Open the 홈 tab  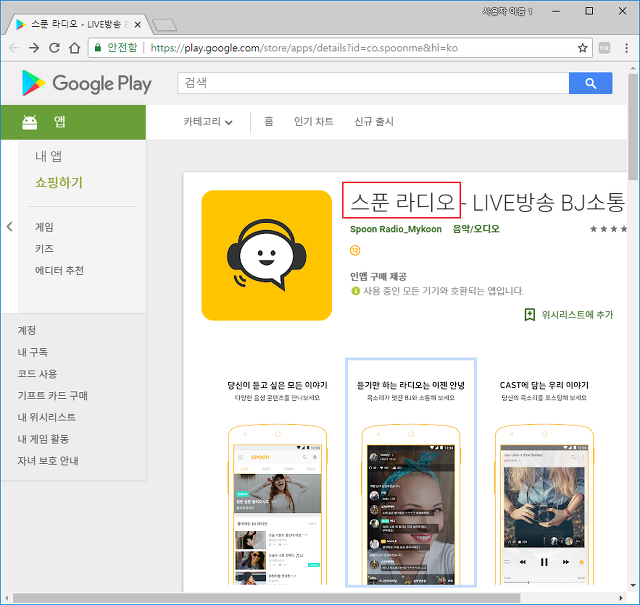pos(269,122)
